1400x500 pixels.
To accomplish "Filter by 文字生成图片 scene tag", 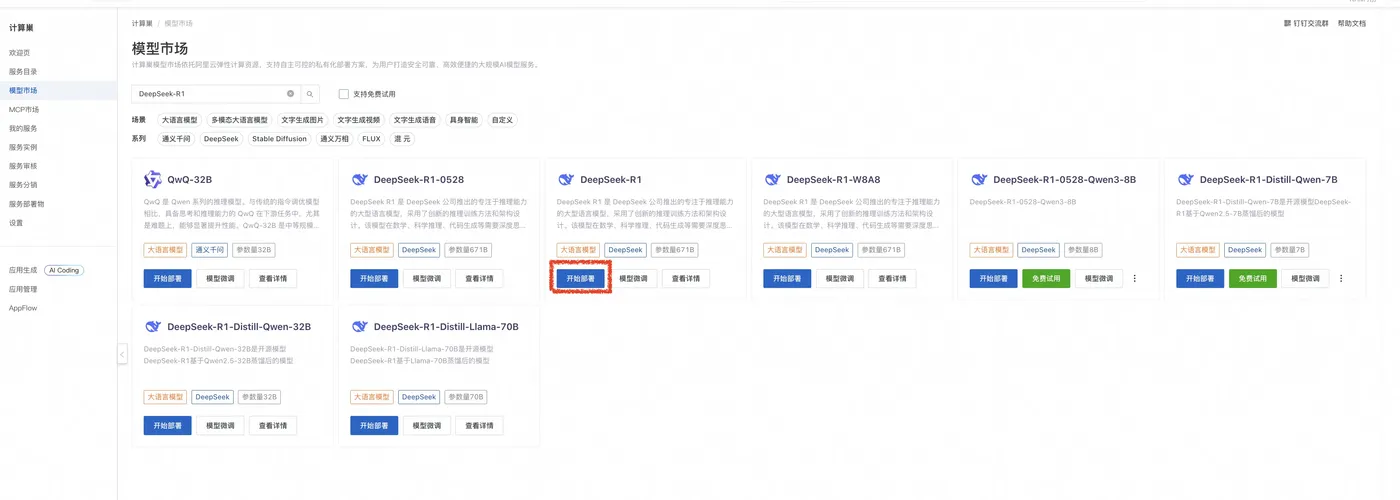I will (x=302, y=120).
